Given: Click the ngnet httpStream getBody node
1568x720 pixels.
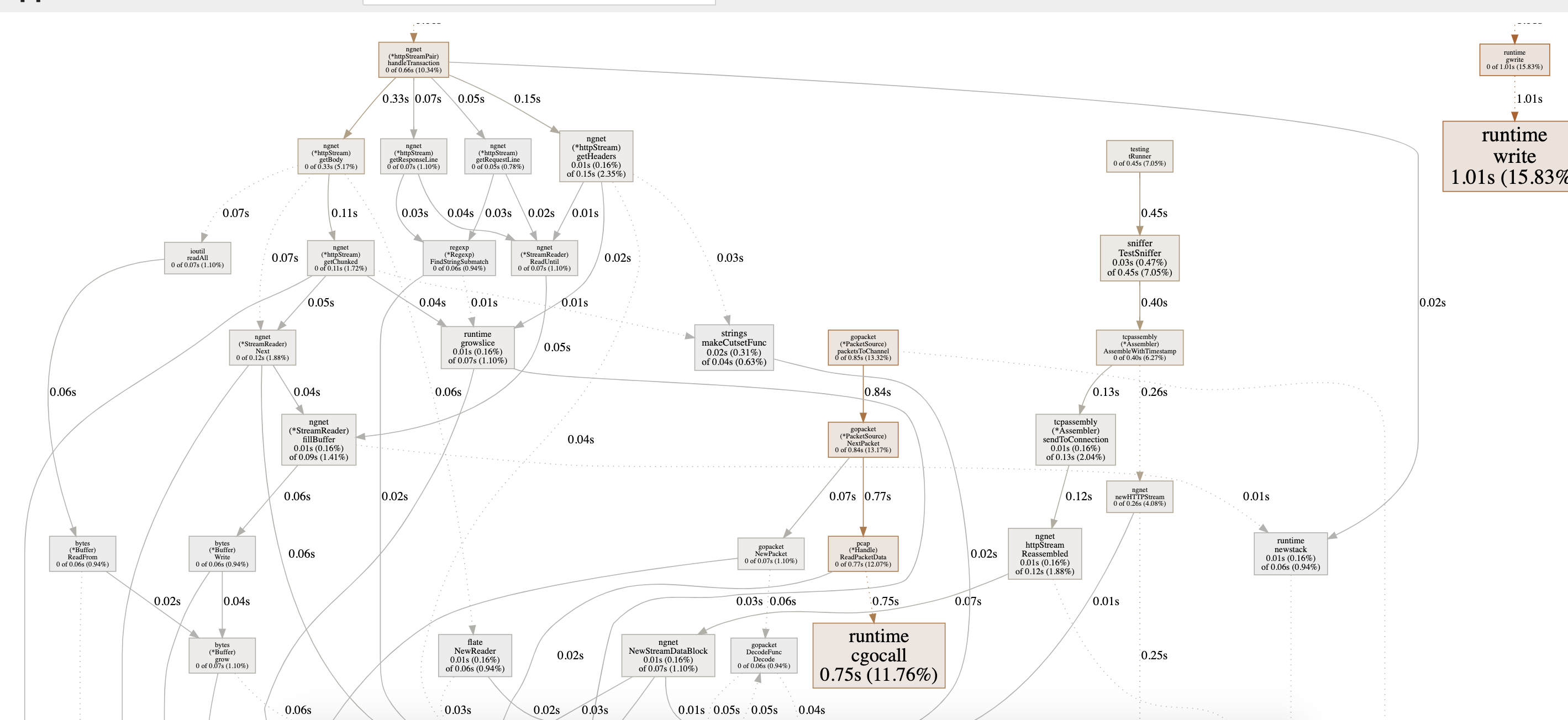Looking at the screenshot, I should tap(331, 156).
